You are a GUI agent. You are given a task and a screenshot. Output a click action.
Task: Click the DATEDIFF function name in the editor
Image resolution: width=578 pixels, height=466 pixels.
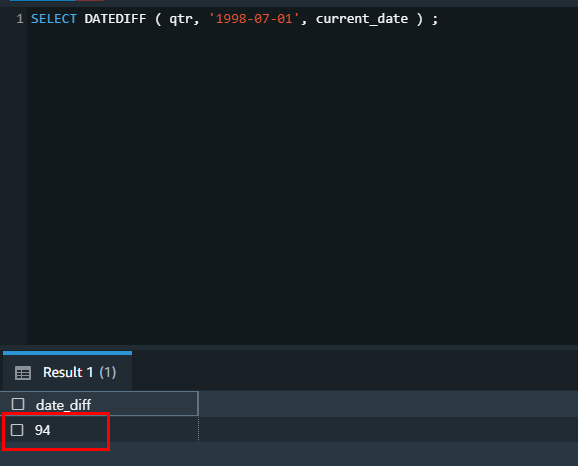click(x=115, y=18)
